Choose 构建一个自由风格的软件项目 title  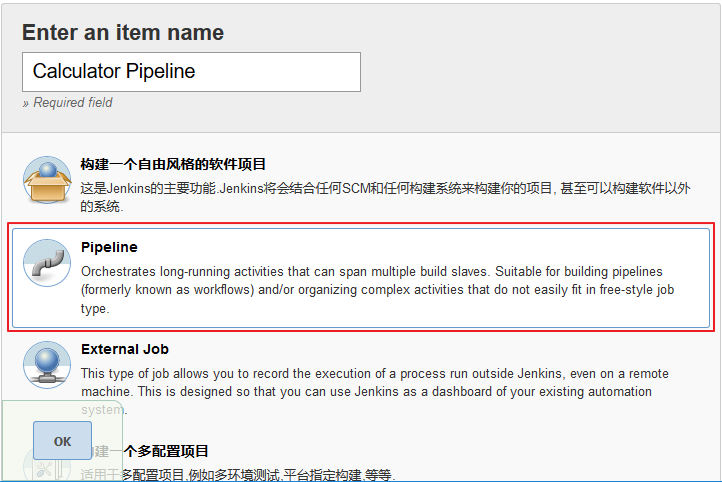click(x=173, y=164)
